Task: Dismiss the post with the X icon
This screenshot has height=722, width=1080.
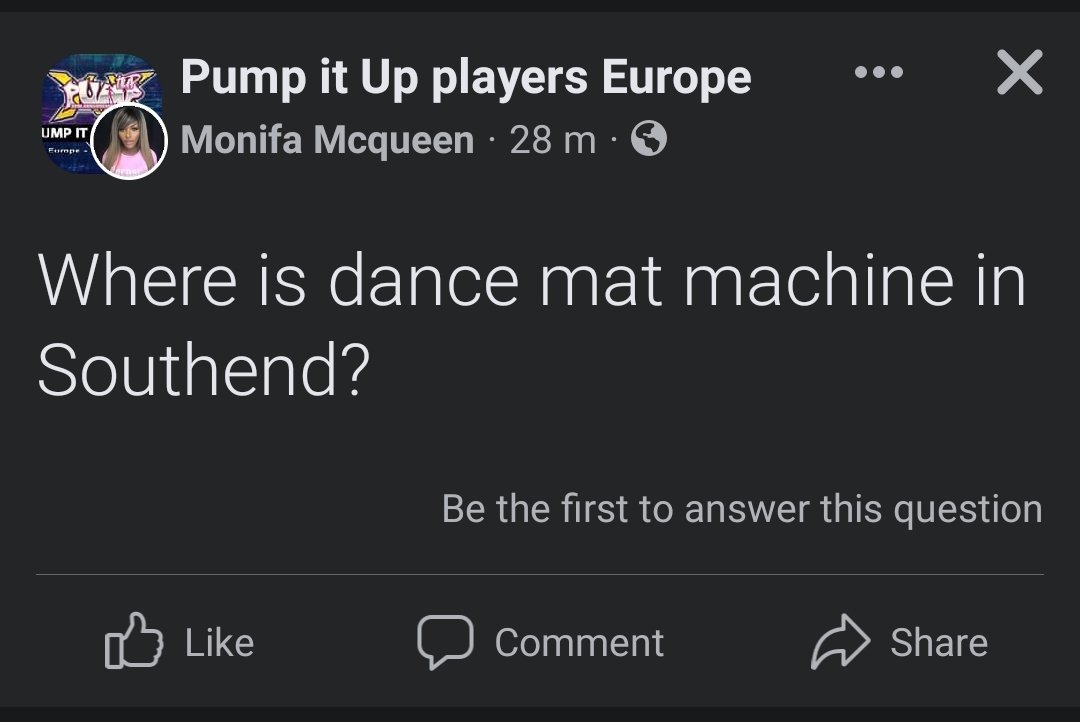Action: pos(1019,74)
